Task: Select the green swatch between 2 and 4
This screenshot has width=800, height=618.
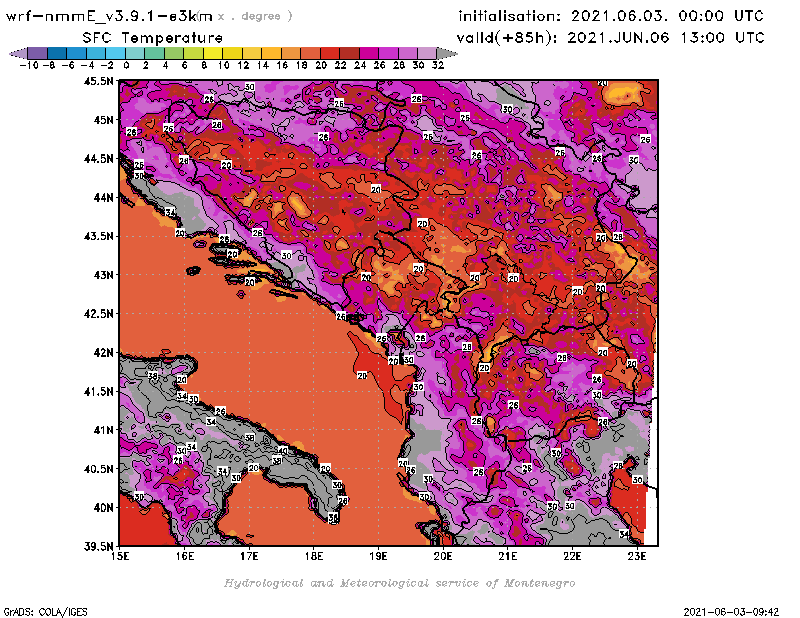Action: (x=155, y=53)
